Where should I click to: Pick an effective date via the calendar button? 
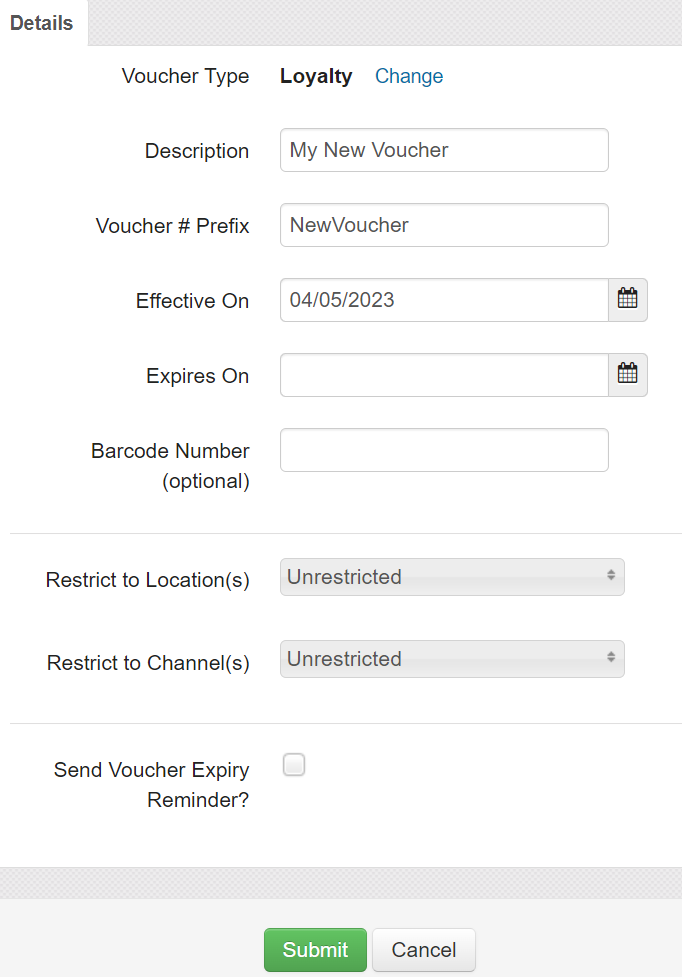point(627,299)
